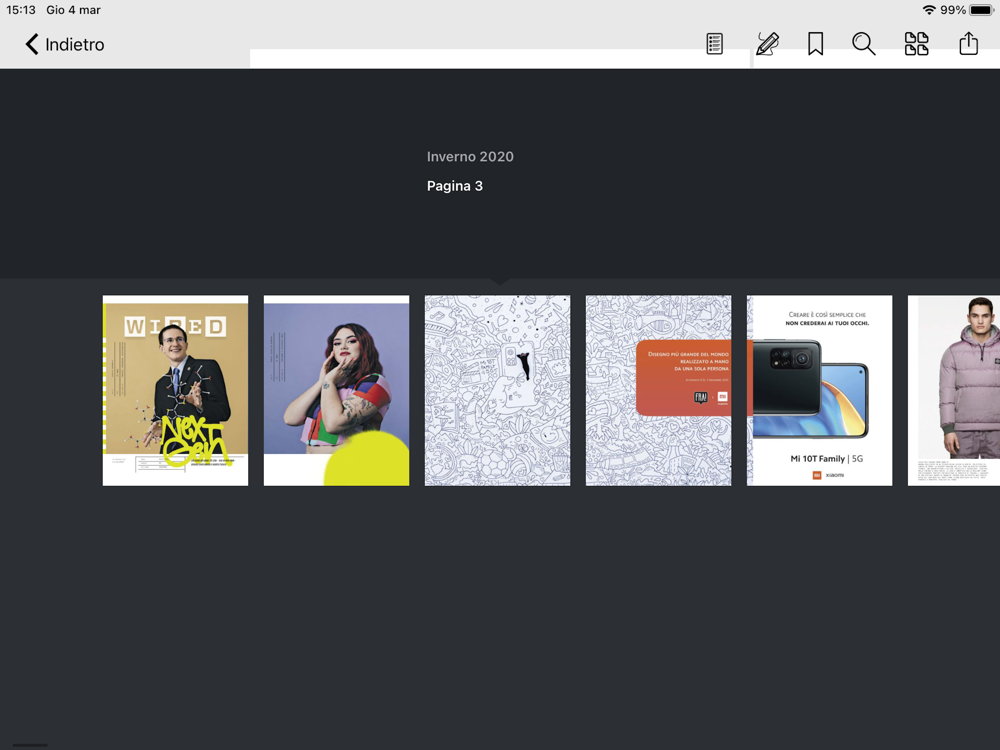Open the page with the purple-background woman portrait
This screenshot has width=1000, height=750.
(337, 390)
